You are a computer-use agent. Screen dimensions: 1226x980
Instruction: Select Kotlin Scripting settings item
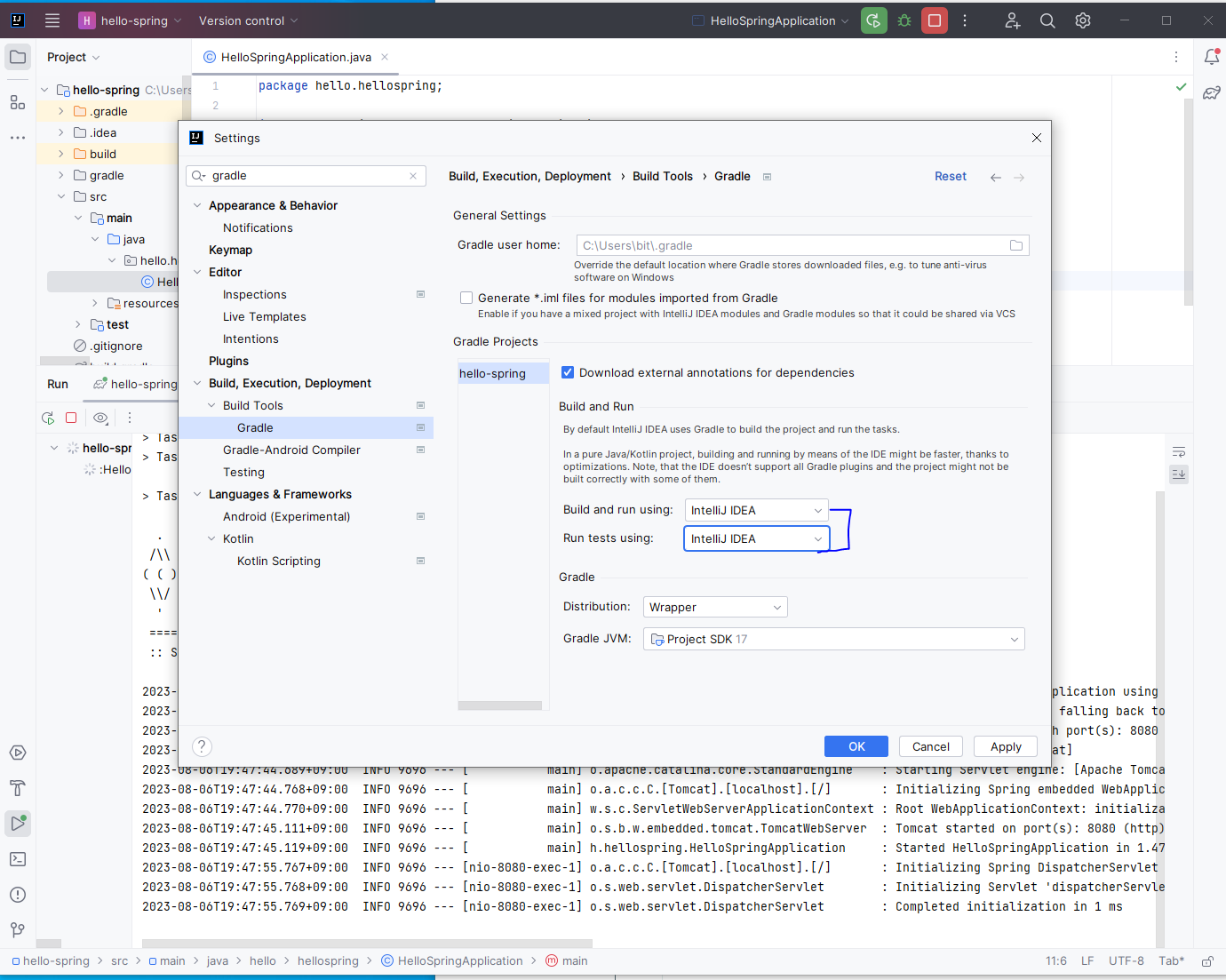[279, 561]
